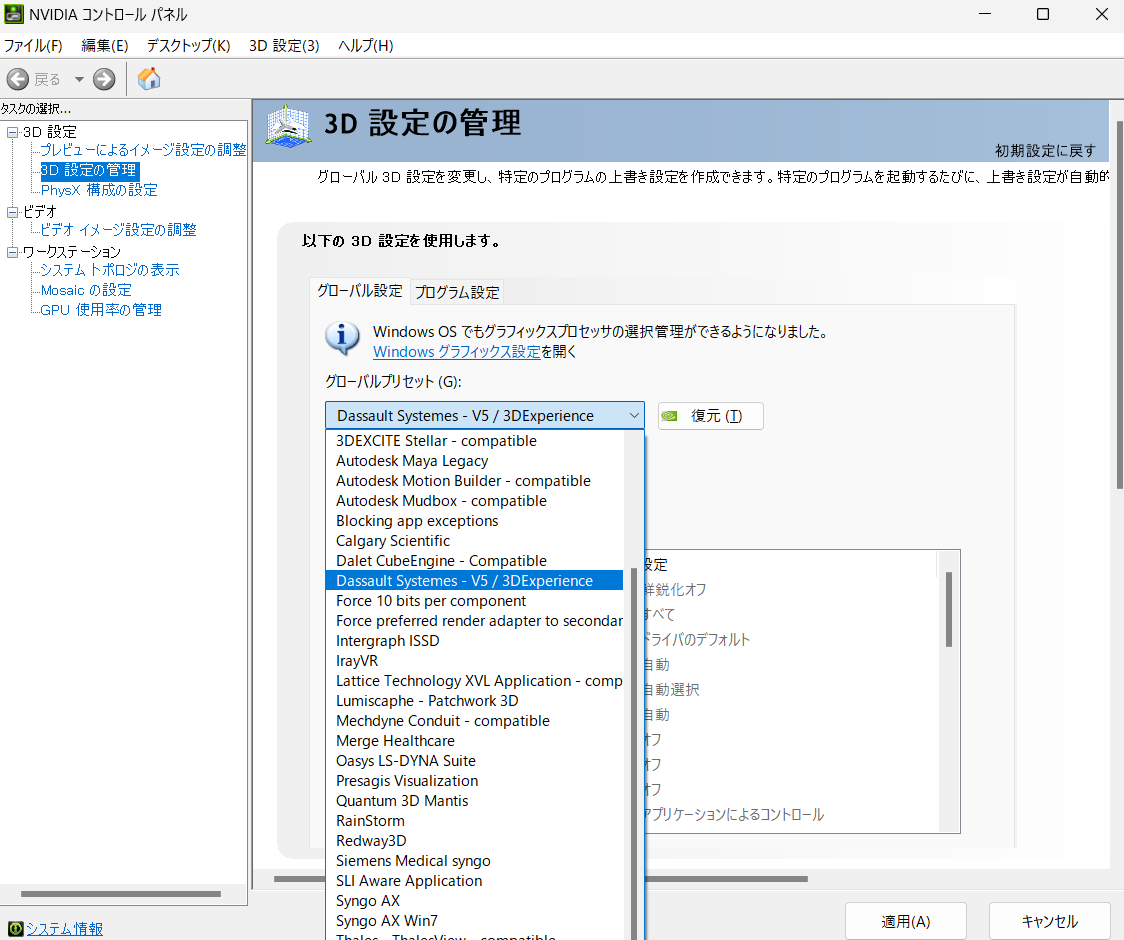Click the 適用(A) button
This screenshot has width=1124, height=940.
(905, 921)
